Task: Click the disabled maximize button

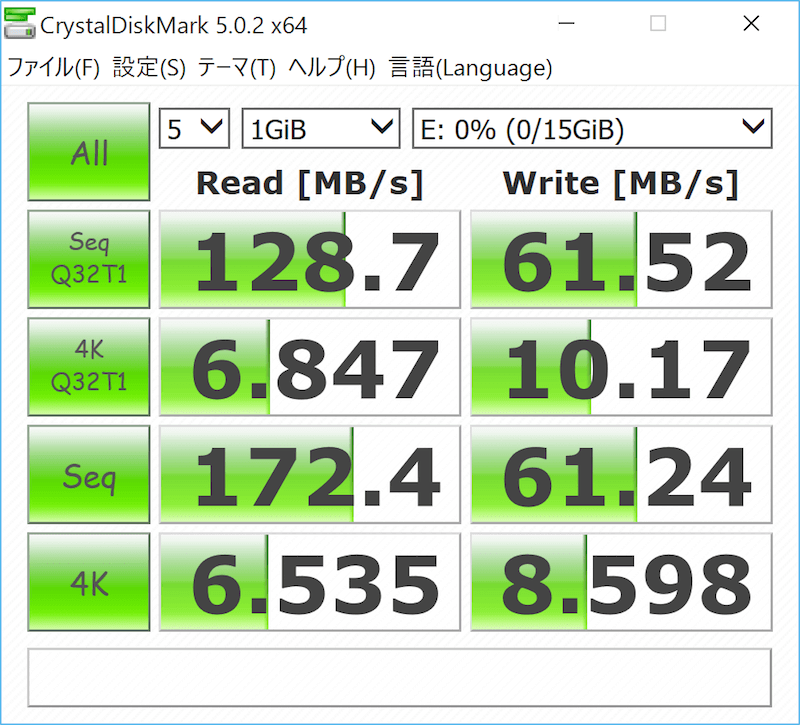Action: (x=658, y=23)
